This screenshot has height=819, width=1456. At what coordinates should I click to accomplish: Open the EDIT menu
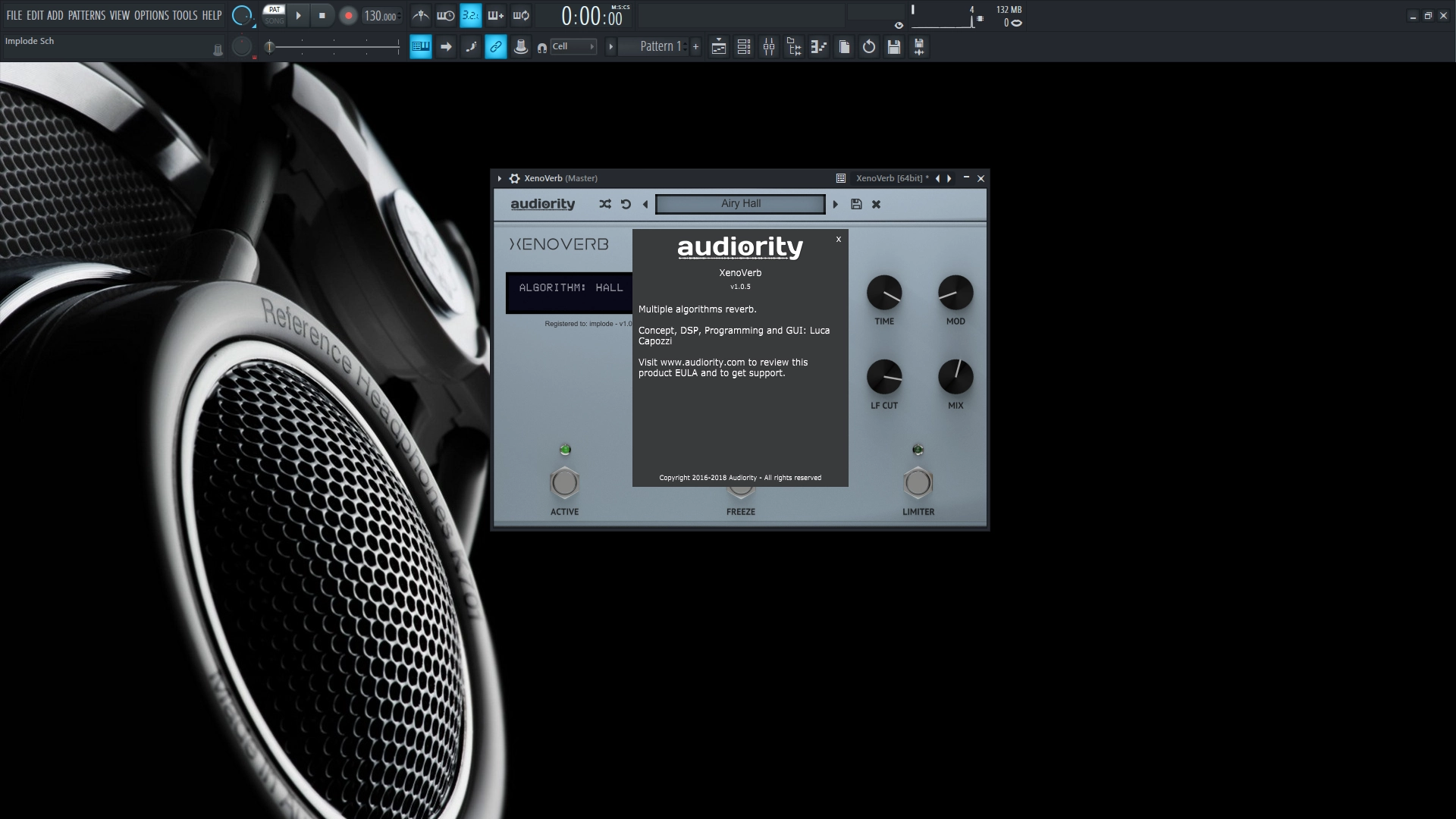[35, 15]
